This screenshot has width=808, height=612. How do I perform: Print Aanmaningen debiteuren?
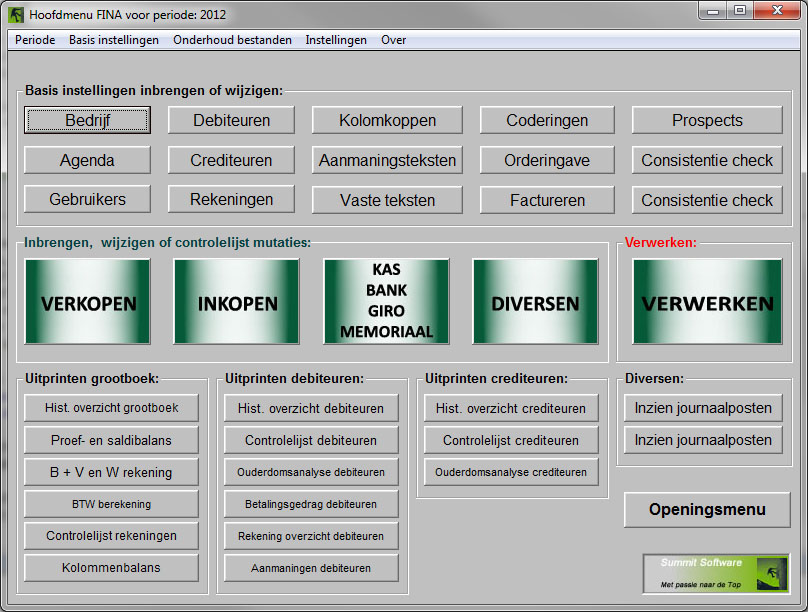[311, 568]
